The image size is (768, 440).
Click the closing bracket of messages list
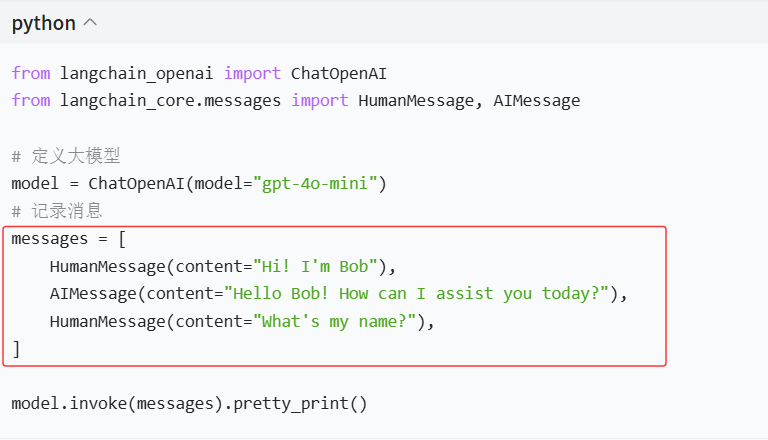click(x=16, y=349)
